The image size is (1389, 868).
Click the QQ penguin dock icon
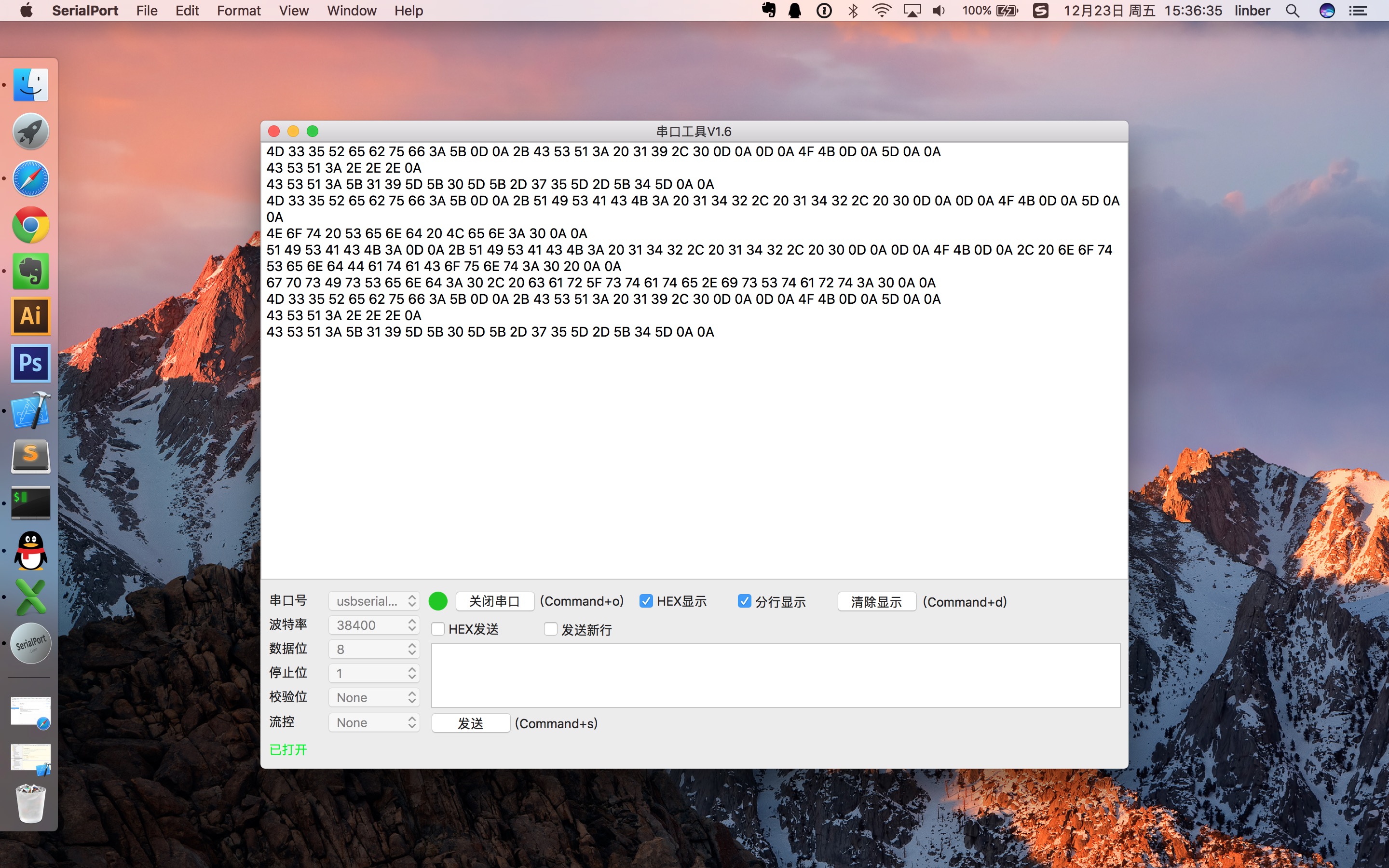(31, 551)
